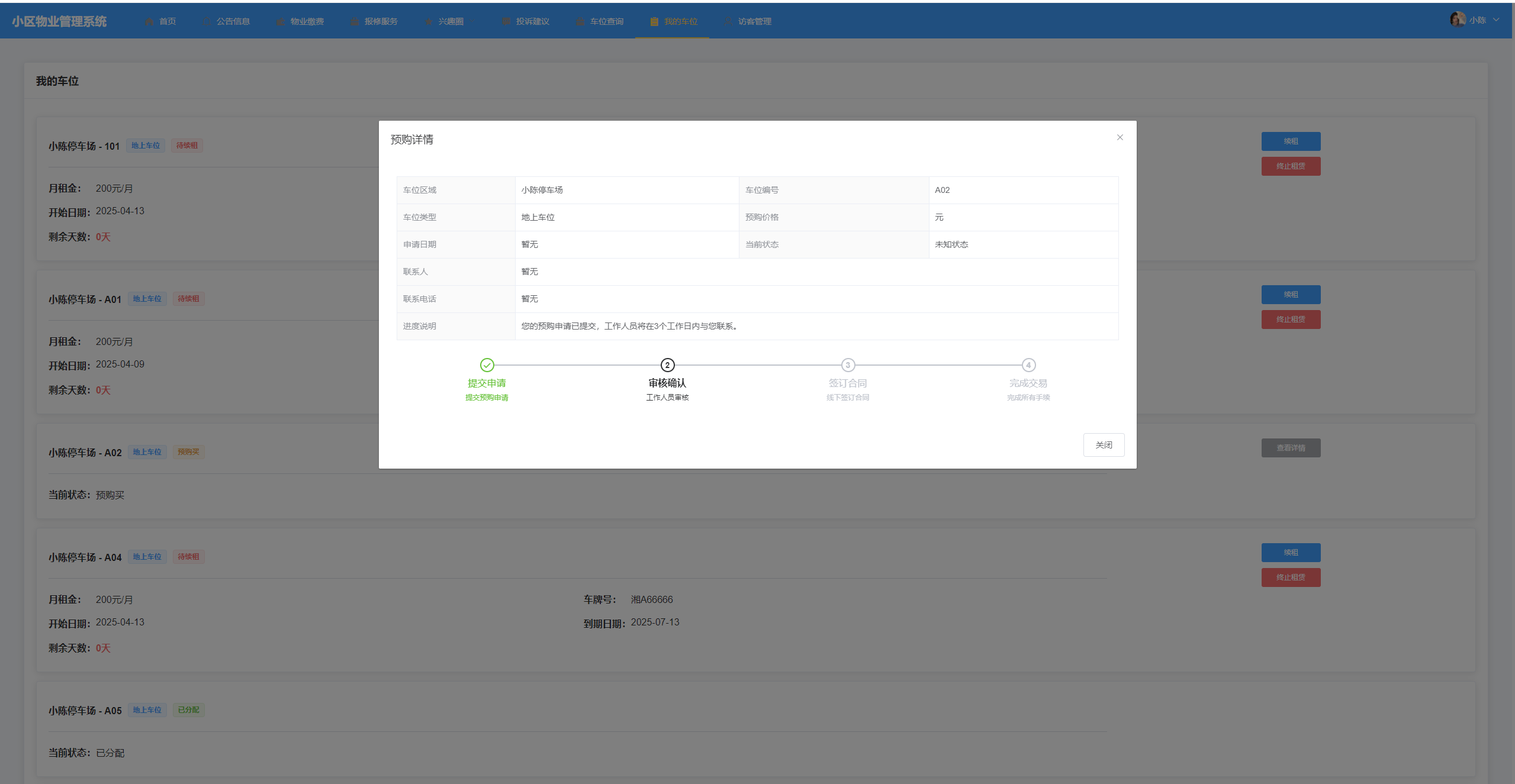Click the 首页 home icon in navbar

pos(149,21)
